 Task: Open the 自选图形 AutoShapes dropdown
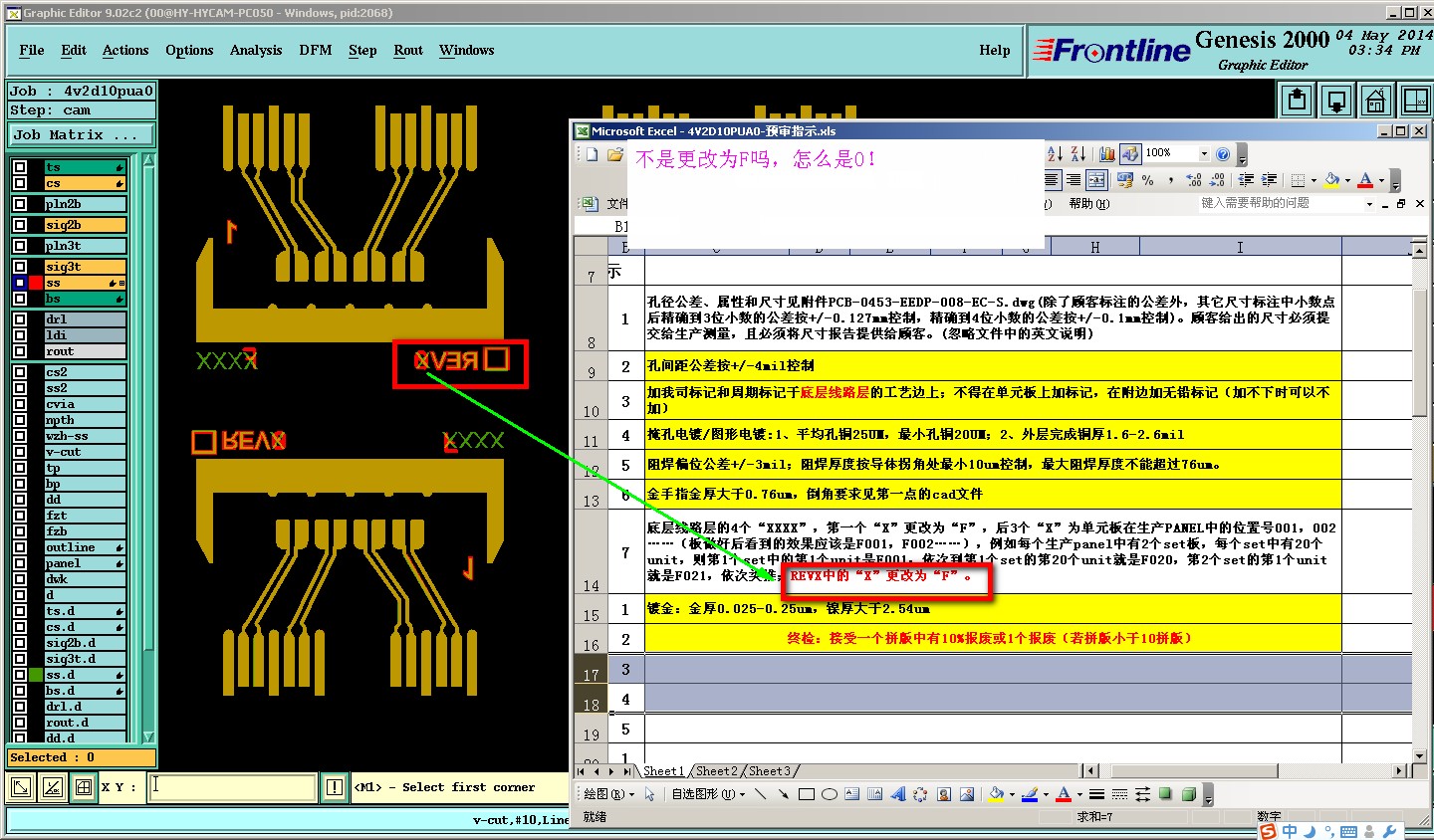pos(706,794)
